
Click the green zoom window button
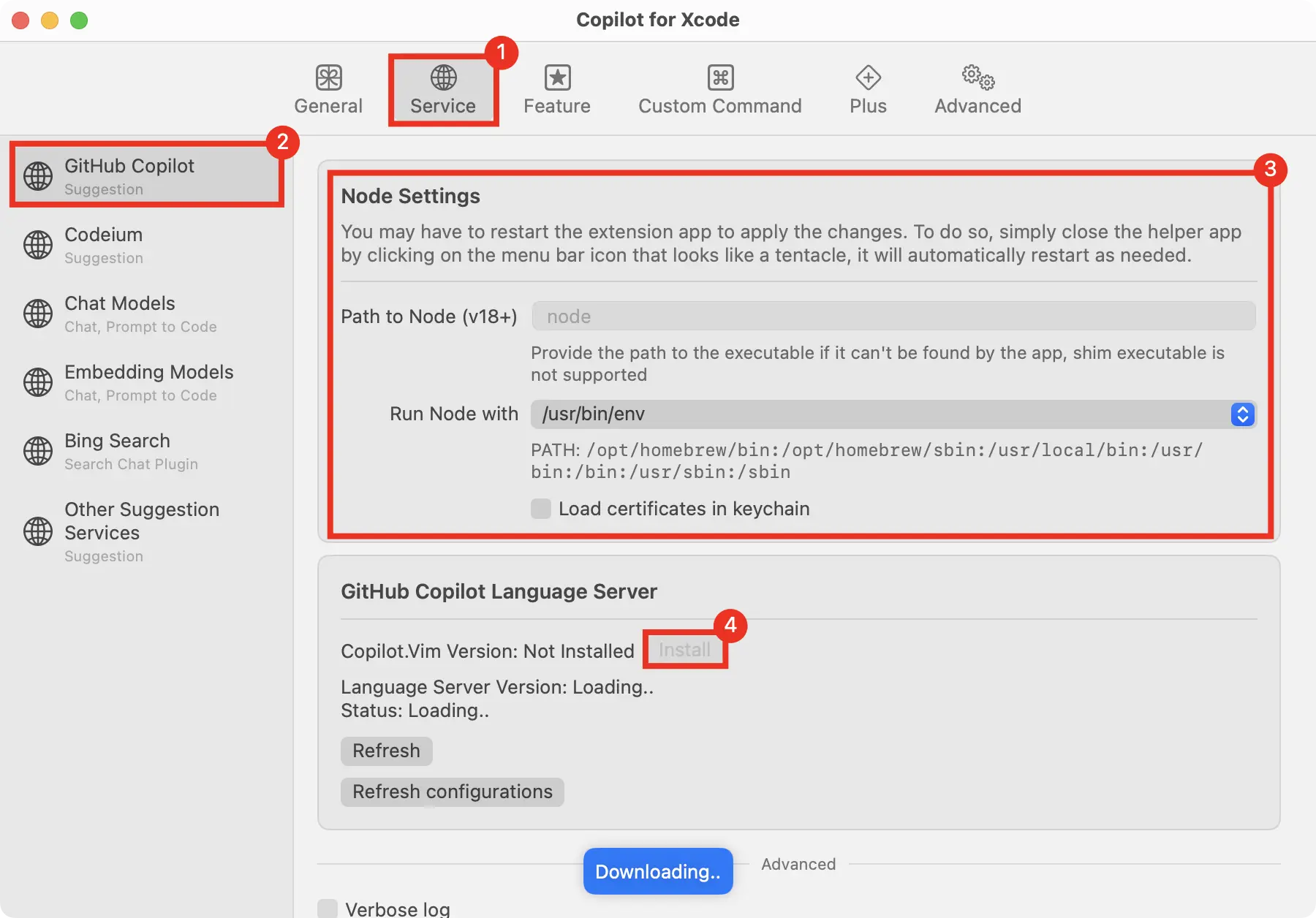(79, 20)
